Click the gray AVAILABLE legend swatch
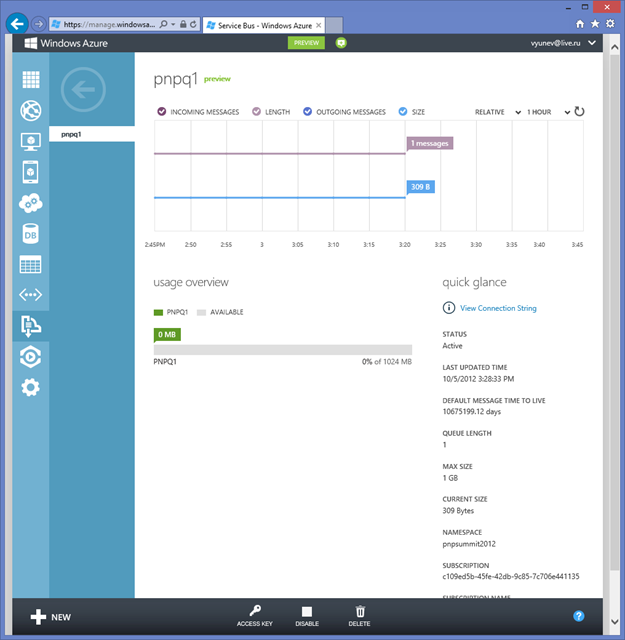 tap(201, 313)
